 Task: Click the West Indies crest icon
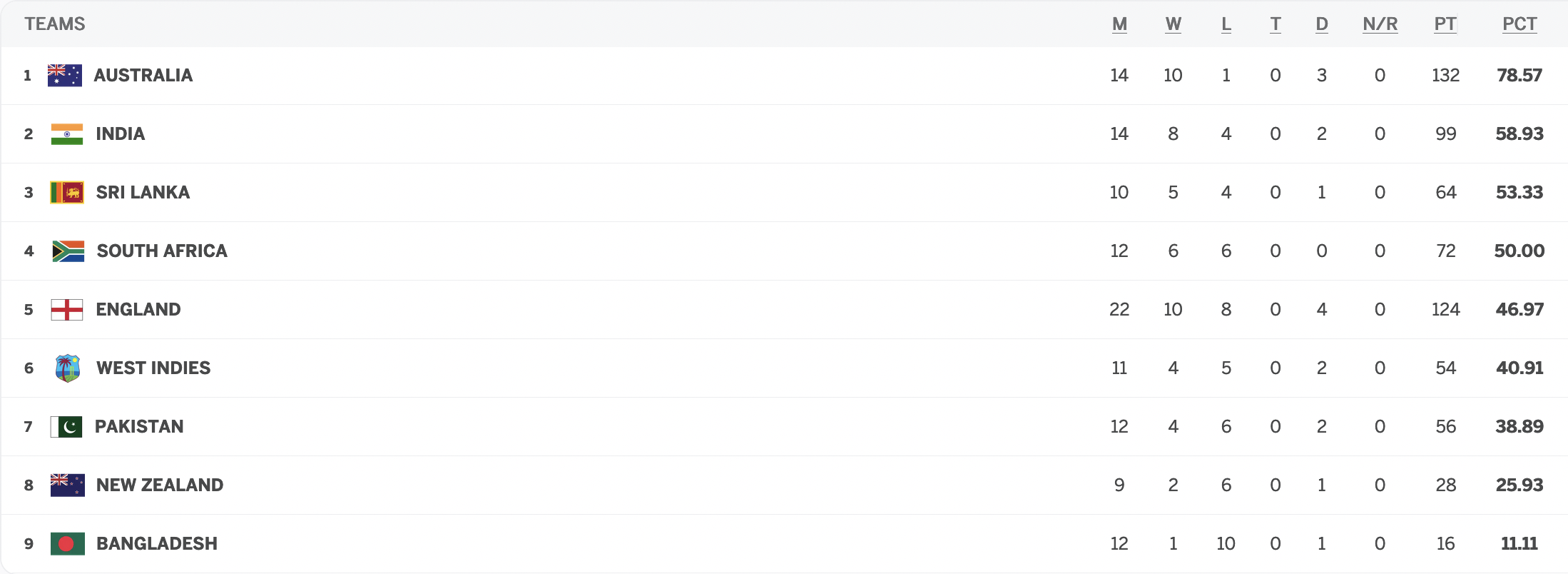[68, 368]
